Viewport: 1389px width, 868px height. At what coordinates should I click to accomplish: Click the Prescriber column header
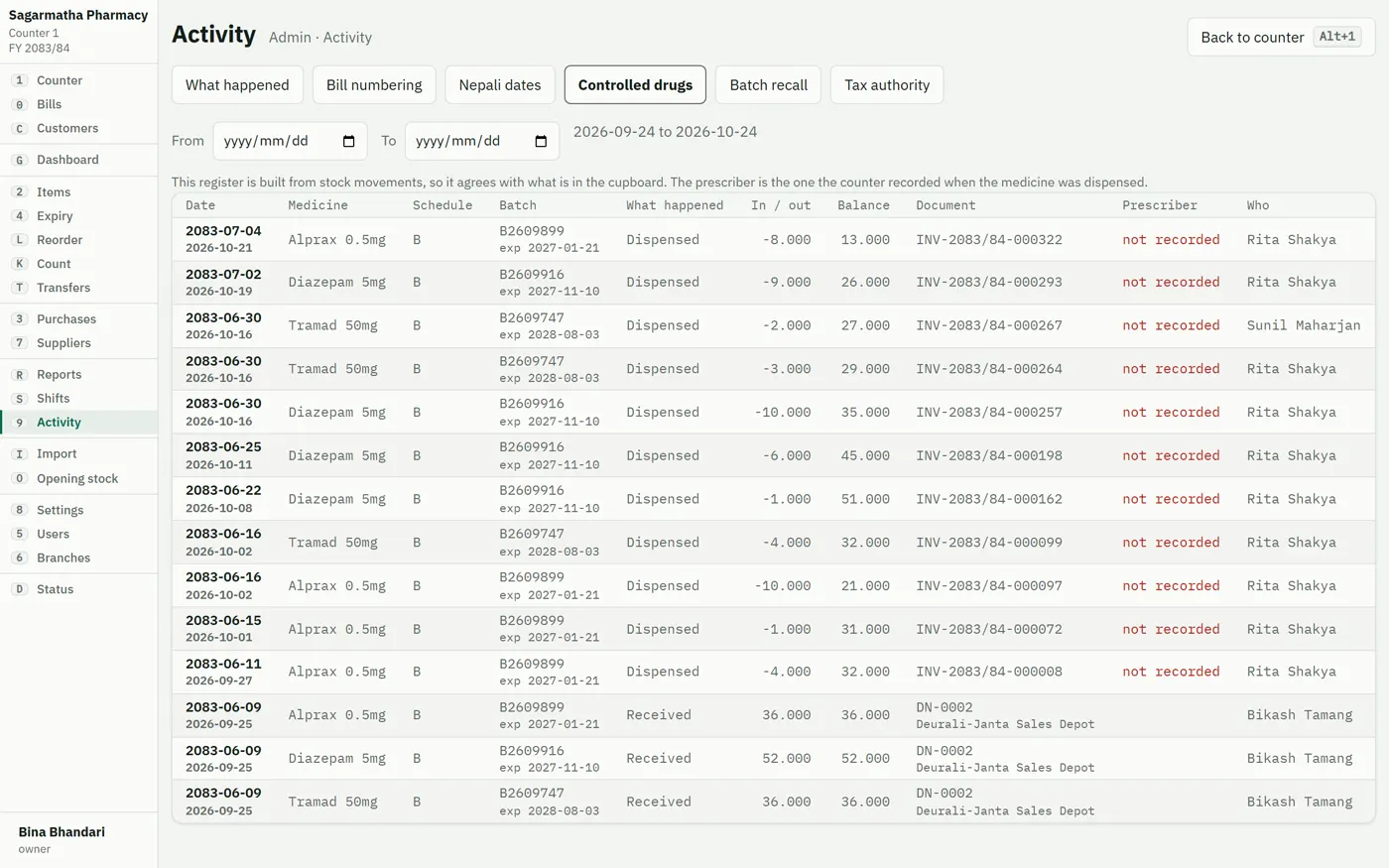1160,205
